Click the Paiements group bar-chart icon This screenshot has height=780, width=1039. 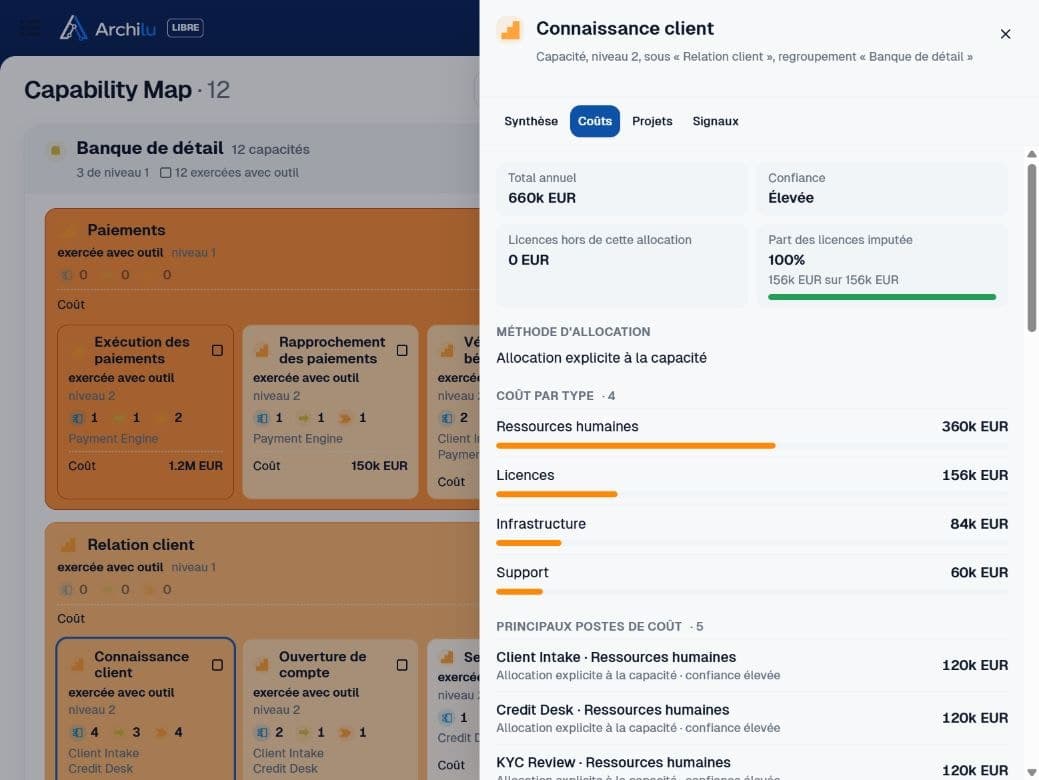[68, 230]
